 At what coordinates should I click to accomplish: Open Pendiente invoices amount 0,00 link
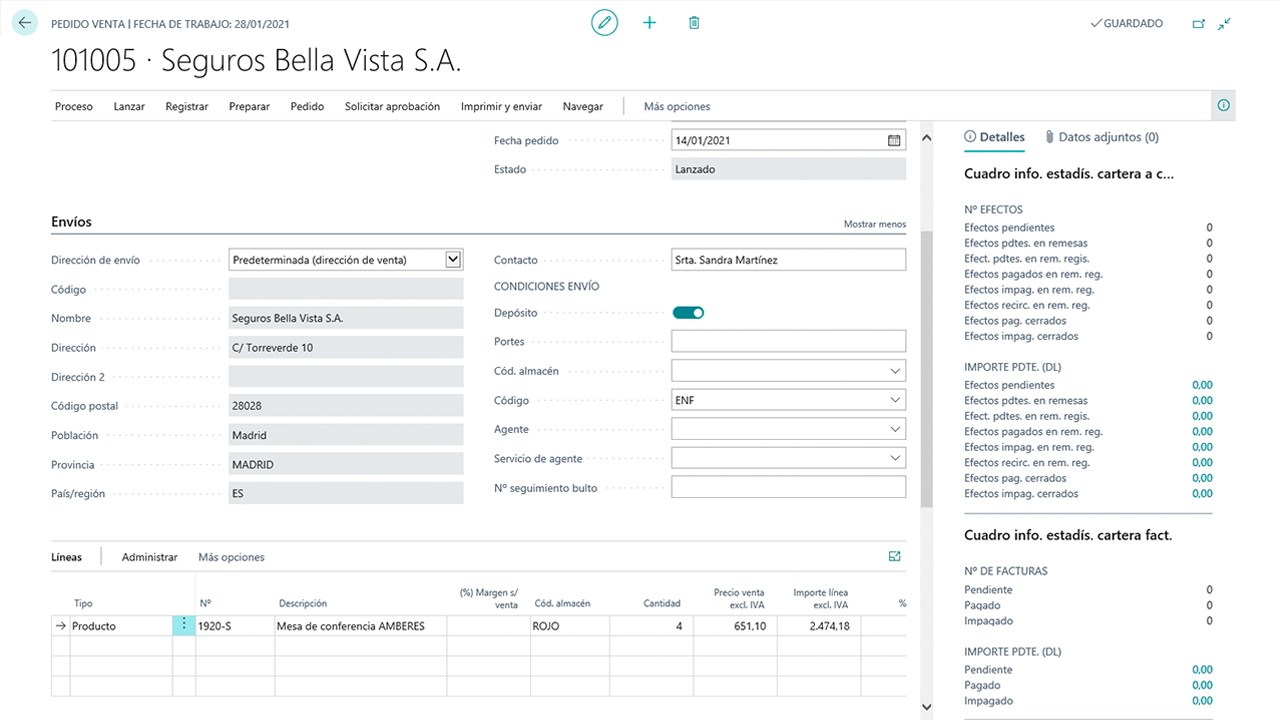pos(1202,670)
